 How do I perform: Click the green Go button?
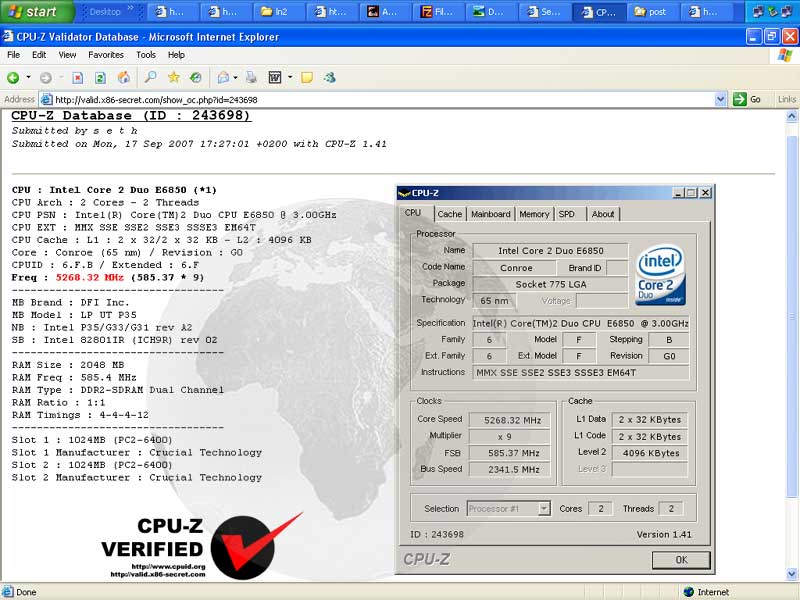(x=747, y=99)
